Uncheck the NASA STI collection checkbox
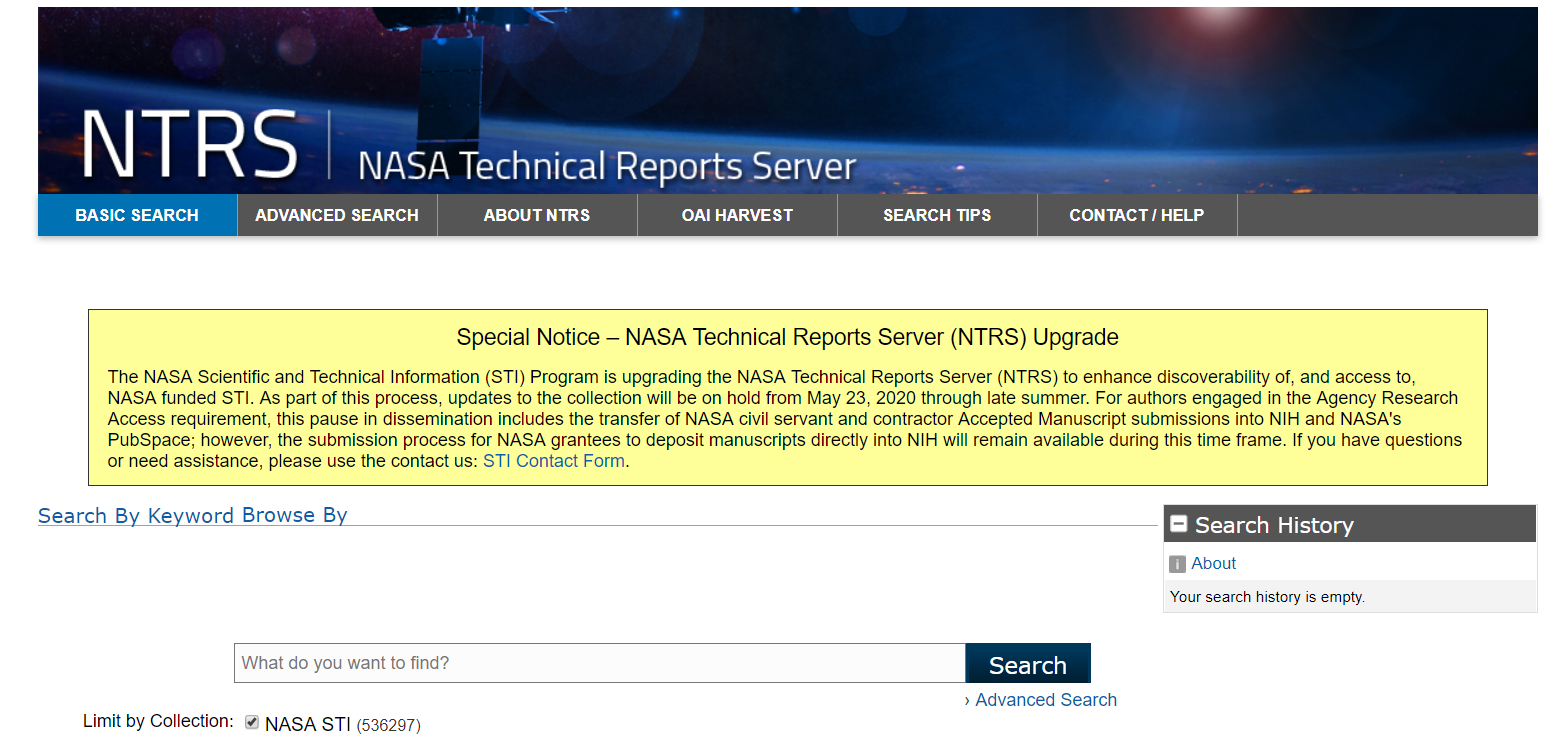Image resolution: width=1568 pixels, height=742 pixels. (252, 722)
